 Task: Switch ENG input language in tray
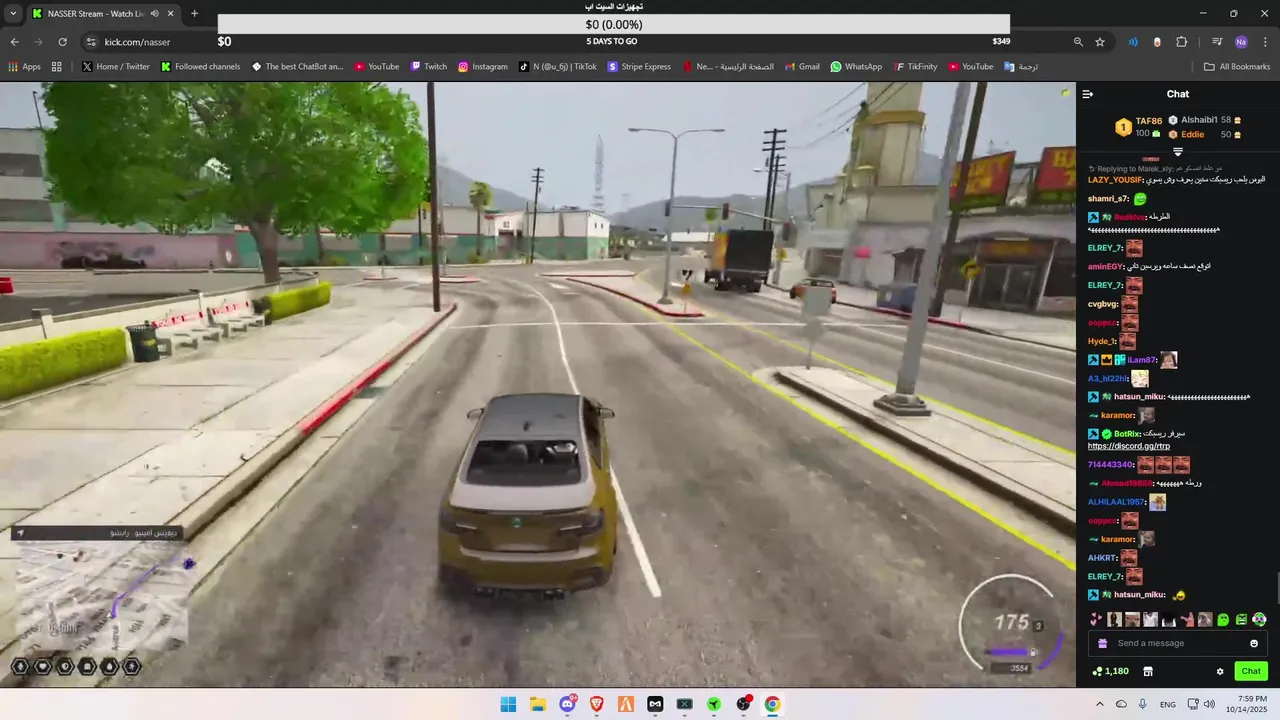(x=1167, y=704)
